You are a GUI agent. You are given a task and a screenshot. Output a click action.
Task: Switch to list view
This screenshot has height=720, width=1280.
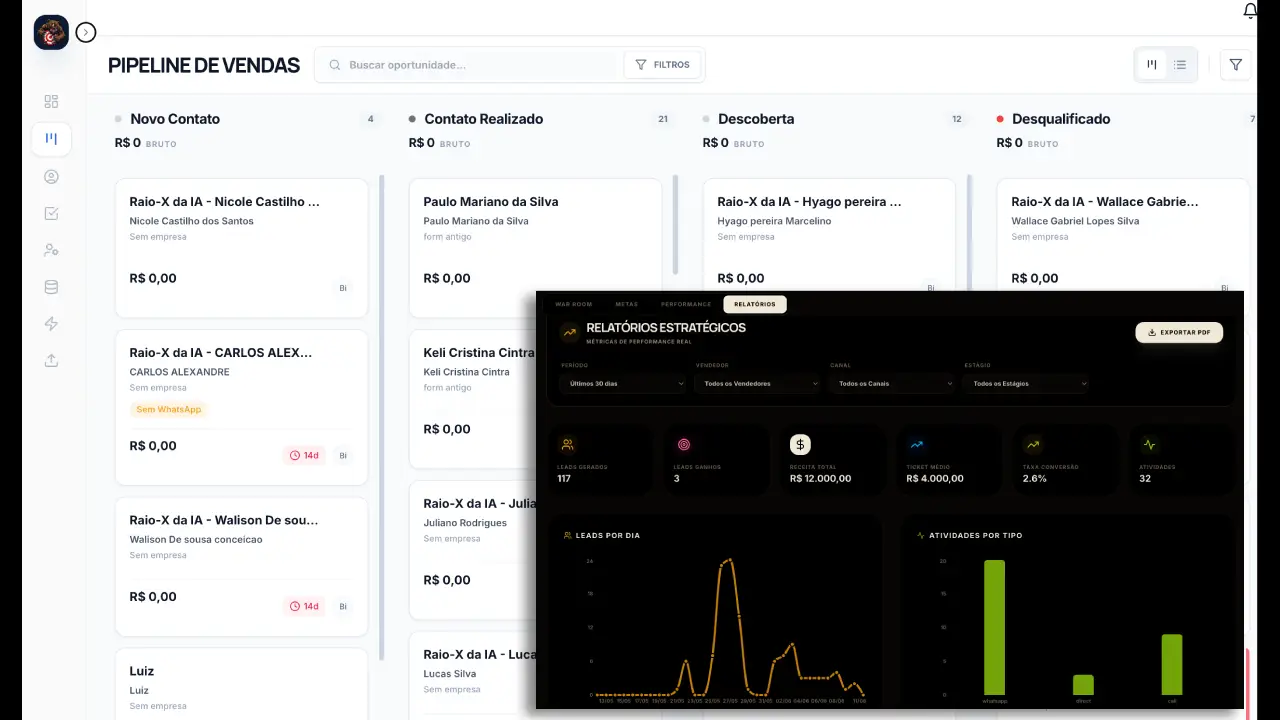pos(1180,65)
